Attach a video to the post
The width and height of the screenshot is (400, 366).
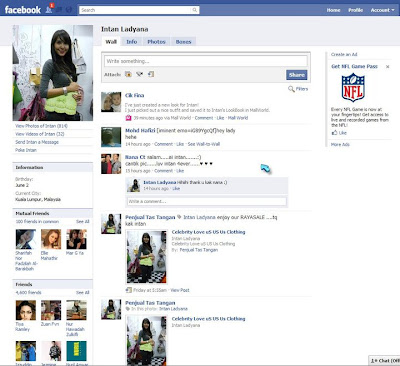139,74
